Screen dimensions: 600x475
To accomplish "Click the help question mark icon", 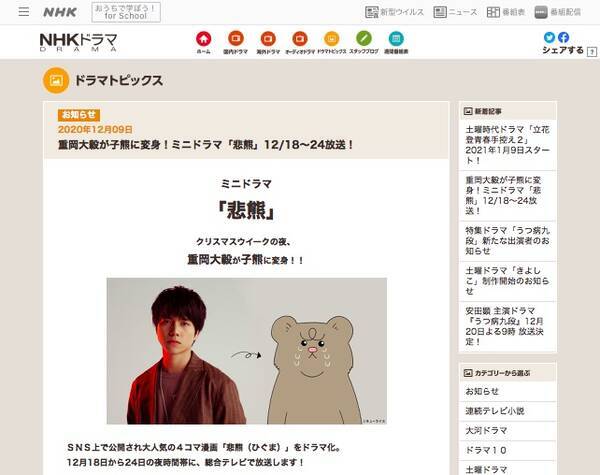I will [592, 52].
